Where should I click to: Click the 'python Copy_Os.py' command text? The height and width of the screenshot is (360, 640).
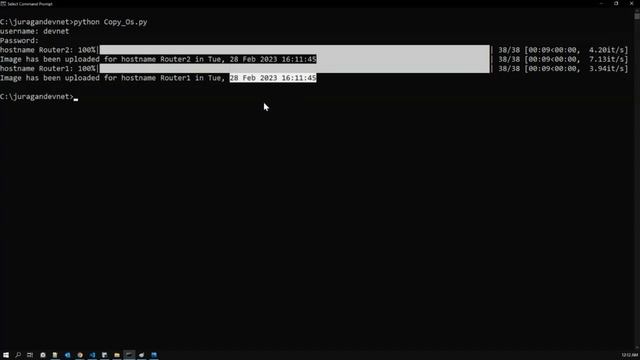(x=110, y=22)
